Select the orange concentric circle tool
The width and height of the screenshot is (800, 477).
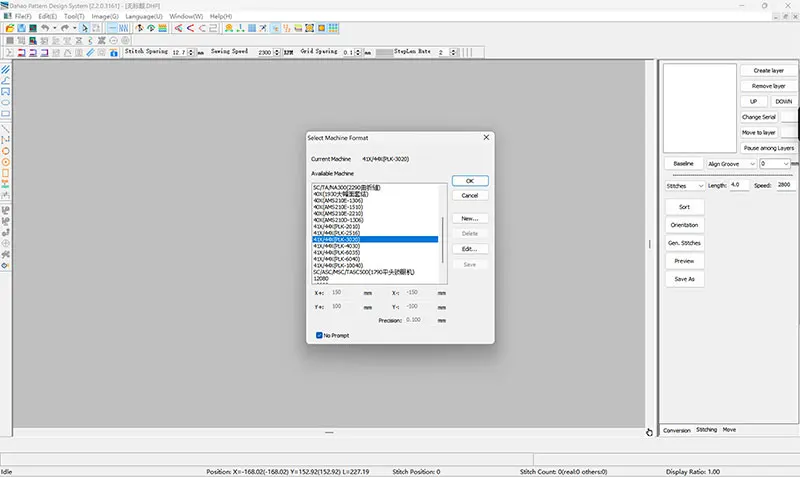pos(6,162)
